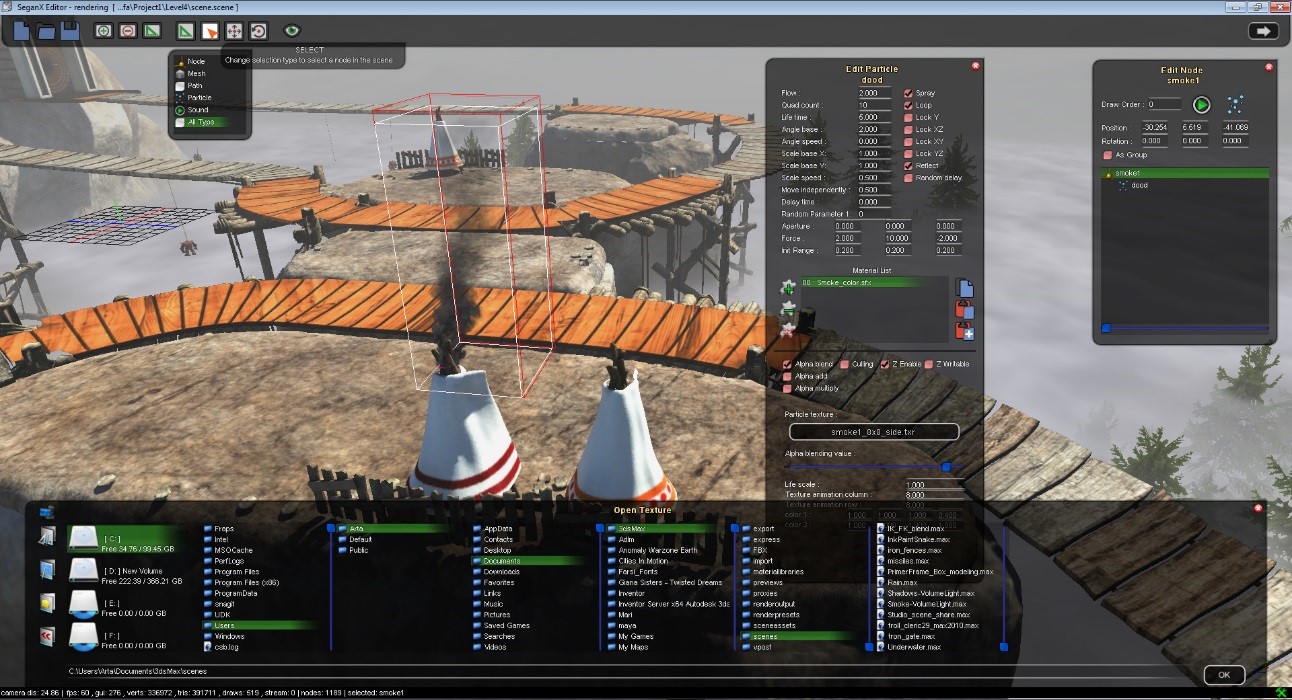Open a scene file with folder icon
The width and height of the screenshot is (1292, 700).
(x=45, y=31)
